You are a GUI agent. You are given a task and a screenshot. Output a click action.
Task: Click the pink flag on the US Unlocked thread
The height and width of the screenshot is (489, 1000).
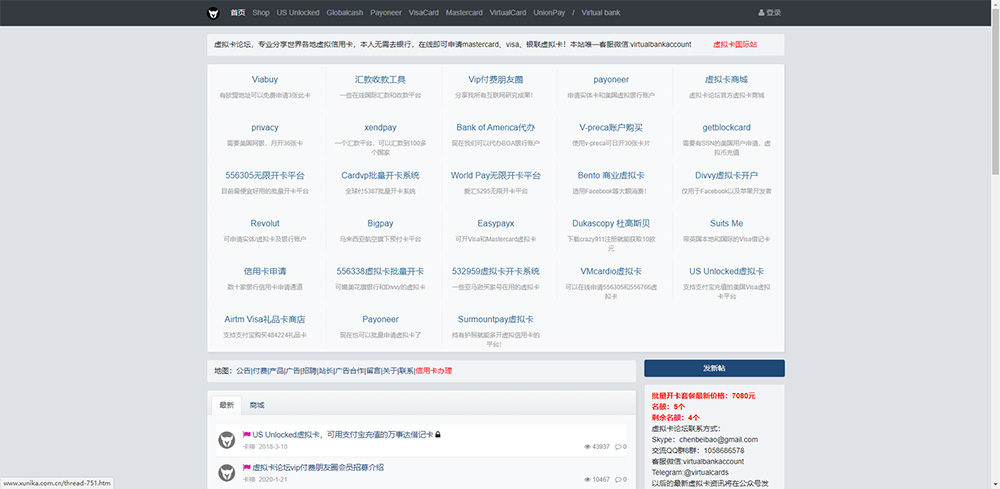pos(247,434)
